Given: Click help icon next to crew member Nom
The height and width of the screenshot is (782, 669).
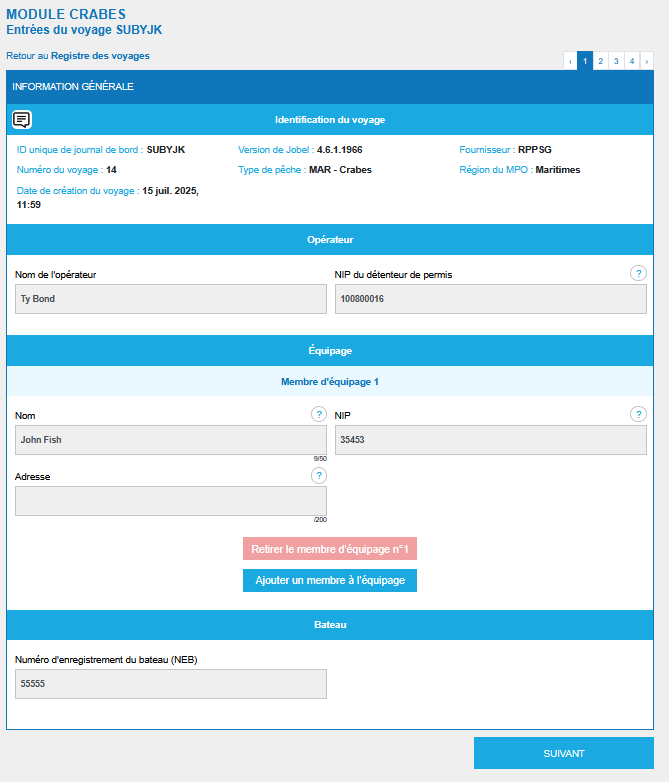Looking at the screenshot, I should click(318, 414).
